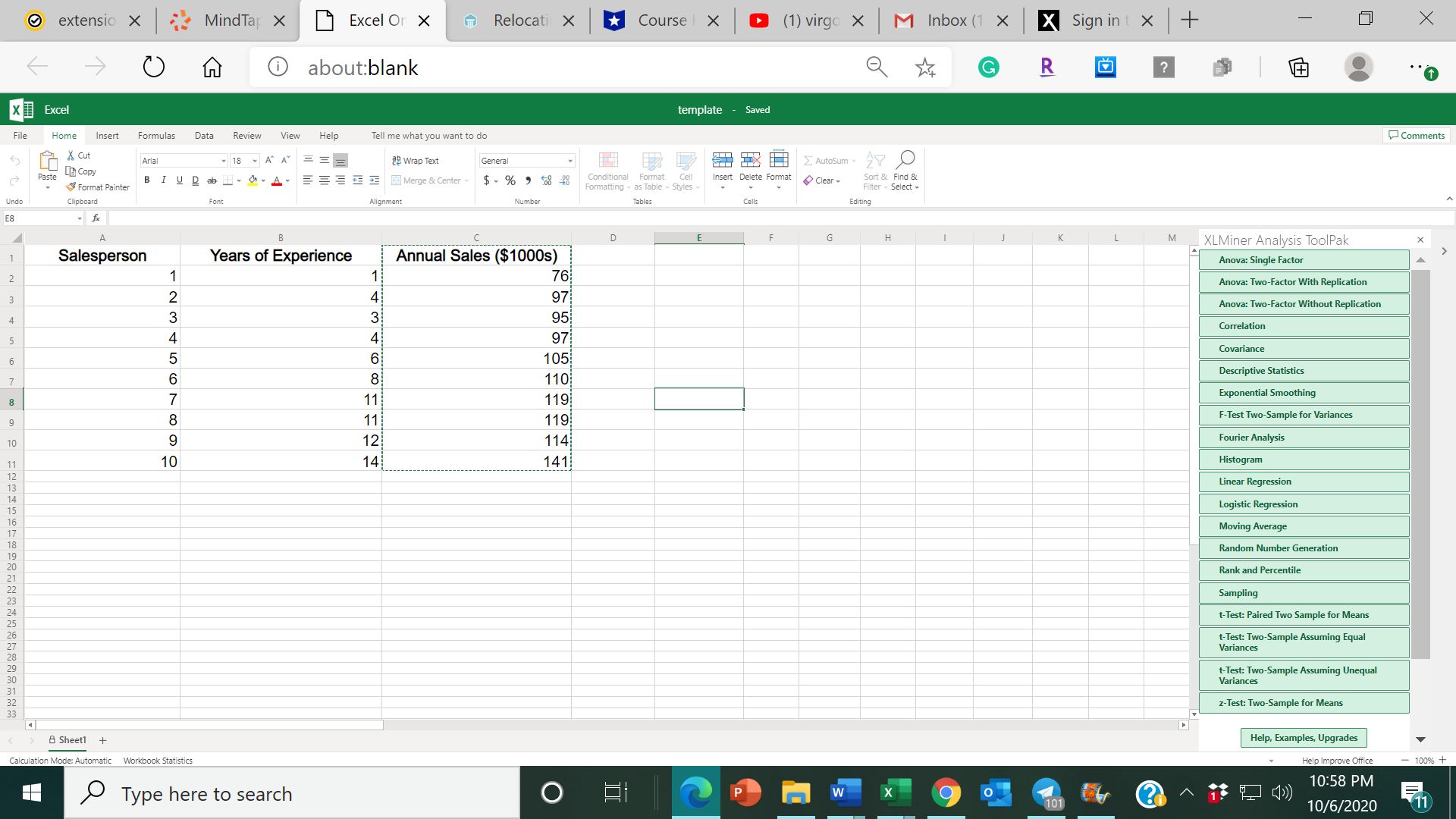Click the AutoSum icon
Image resolution: width=1456 pixels, height=819 pixels.
(808, 161)
